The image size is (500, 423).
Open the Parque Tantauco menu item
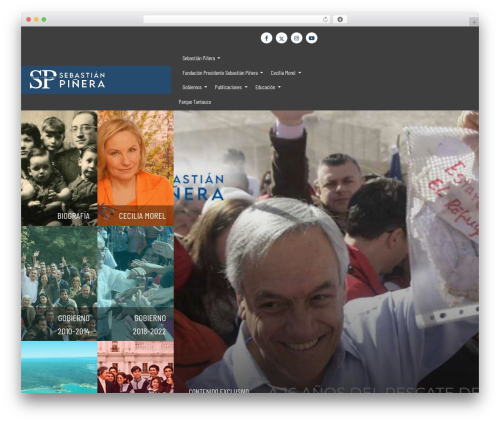click(195, 102)
